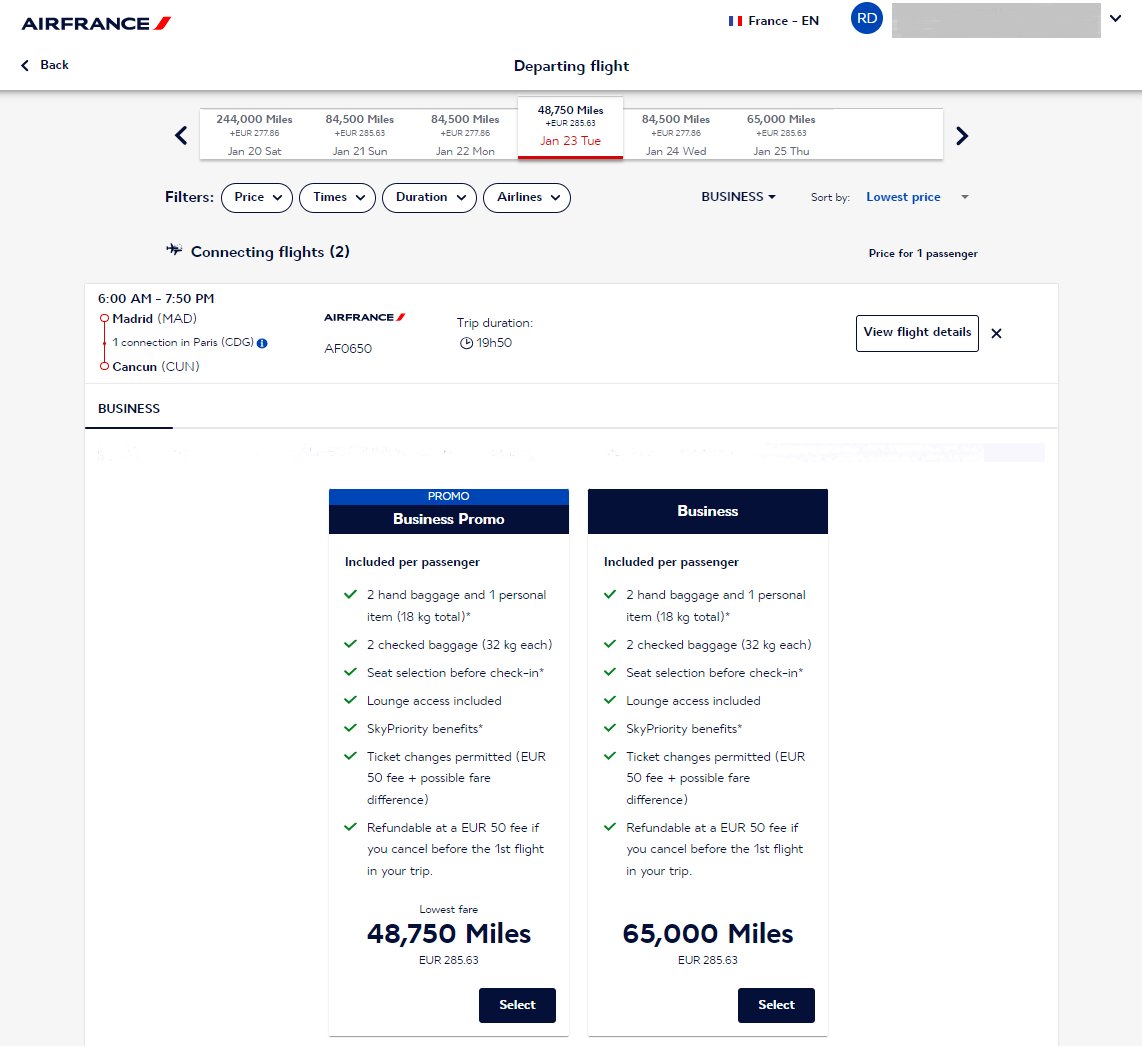
Task: Click the Cancun (CUN) destination label
Action: click(x=156, y=366)
